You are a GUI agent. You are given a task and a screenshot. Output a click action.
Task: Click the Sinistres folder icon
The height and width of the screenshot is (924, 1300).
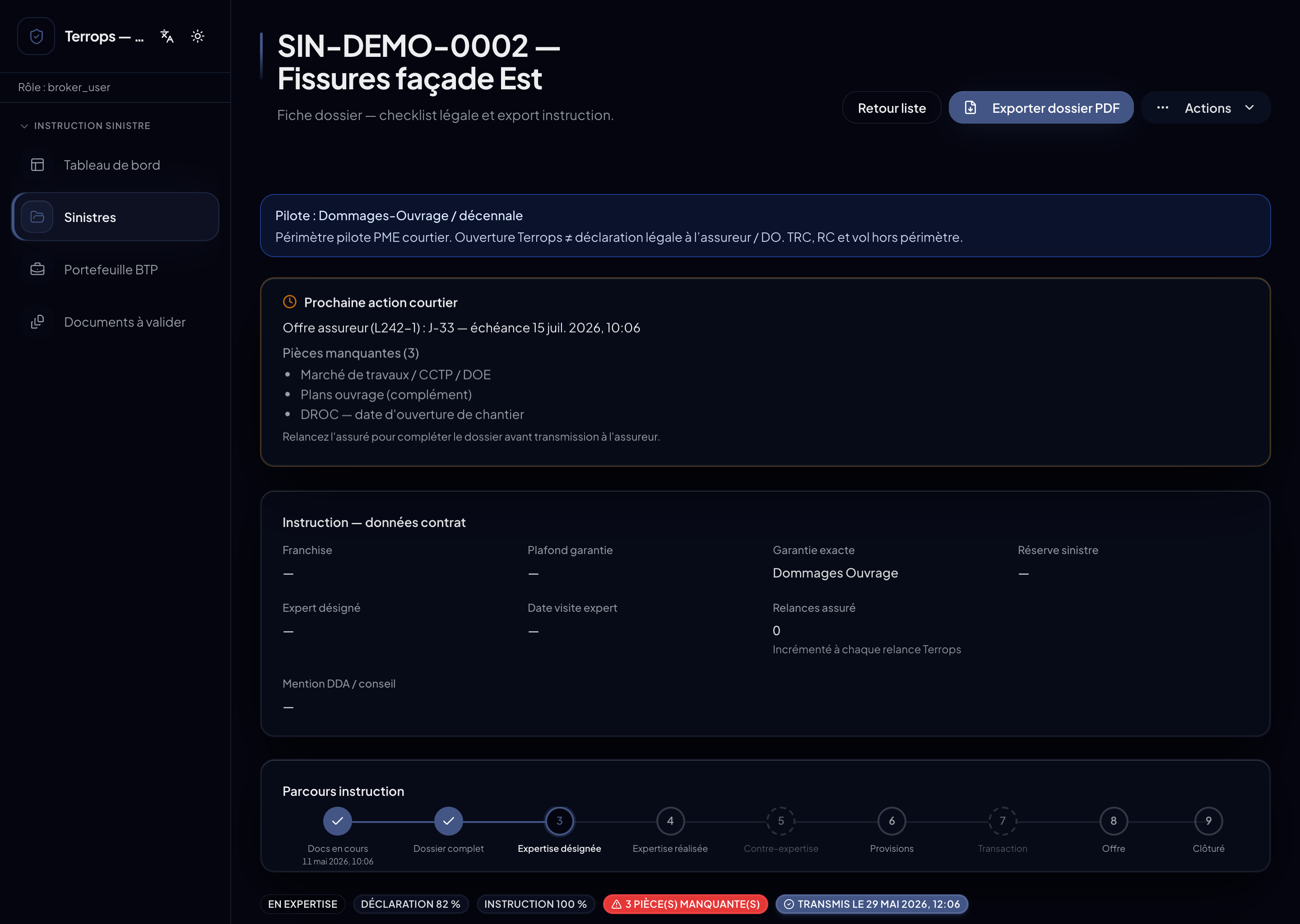pyautogui.click(x=37, y=217)
